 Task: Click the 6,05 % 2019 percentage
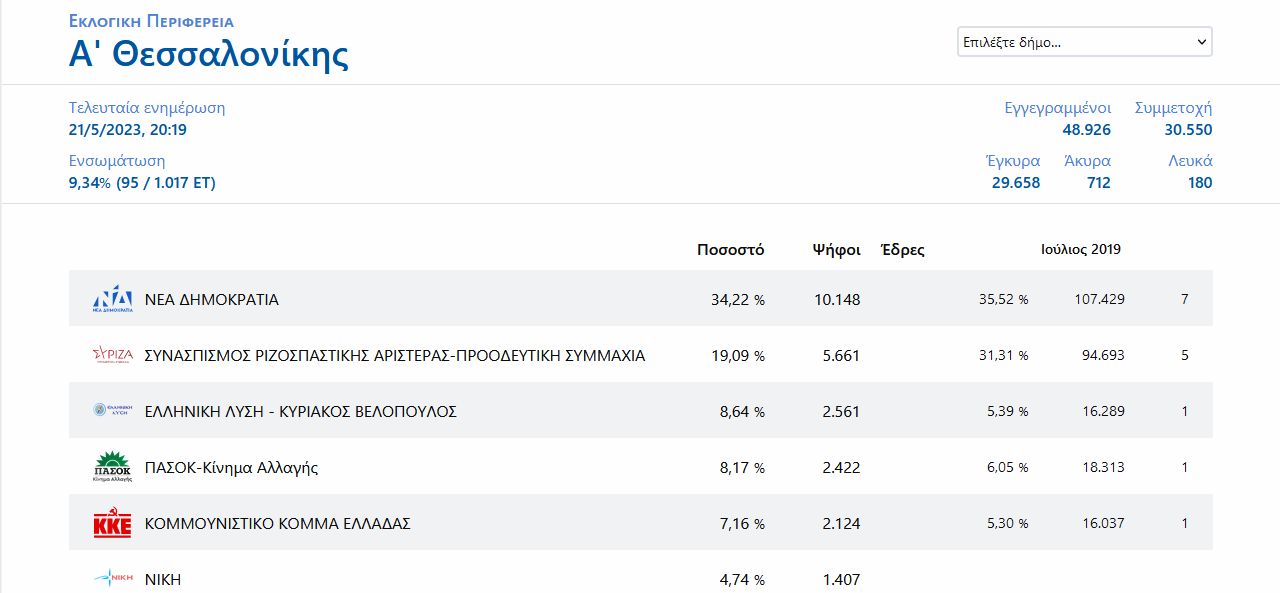click(x=1007, y=467)
